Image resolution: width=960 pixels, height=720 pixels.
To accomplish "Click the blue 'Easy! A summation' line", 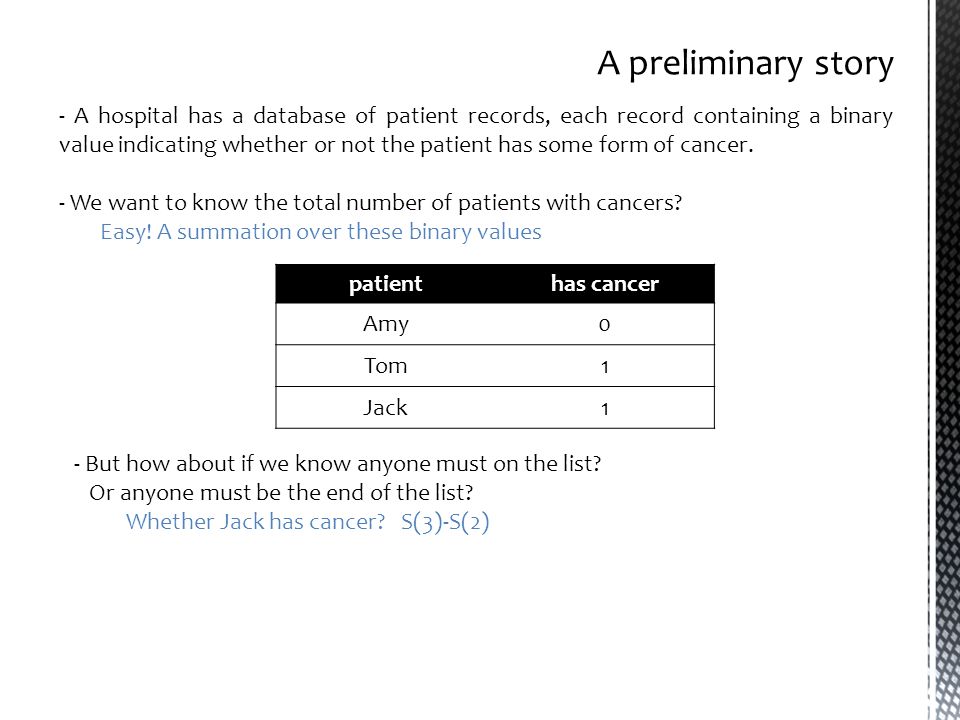I will 321,232.
